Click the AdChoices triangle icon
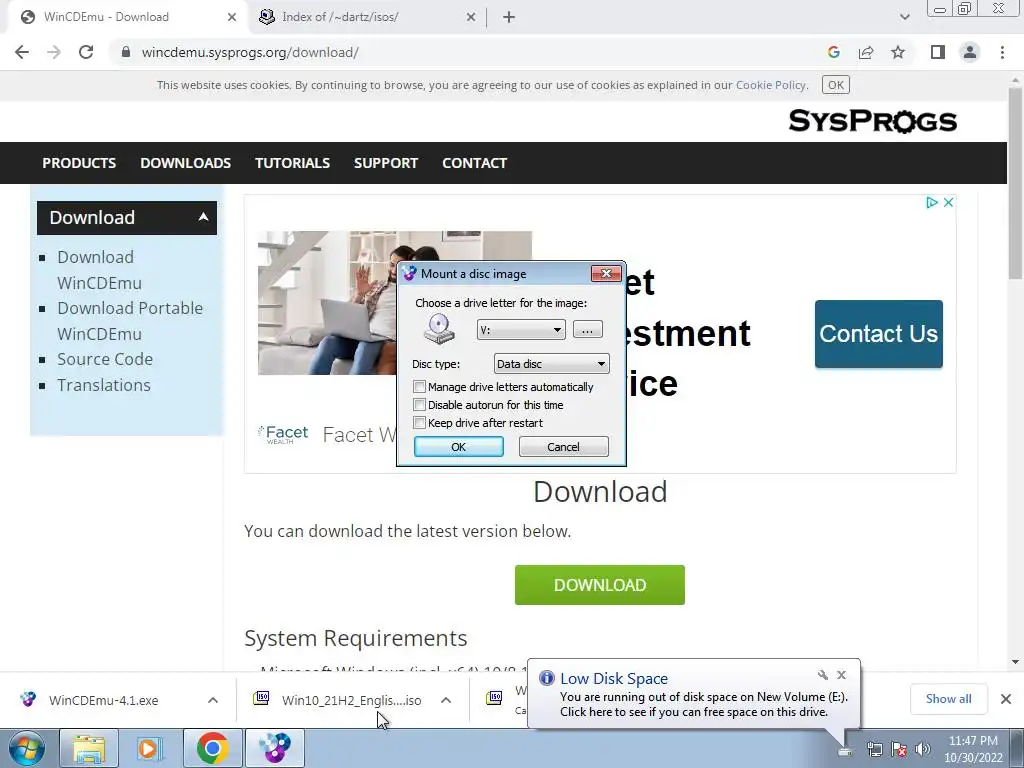Viewport: 1024px width, 768px height. [932, 202]
